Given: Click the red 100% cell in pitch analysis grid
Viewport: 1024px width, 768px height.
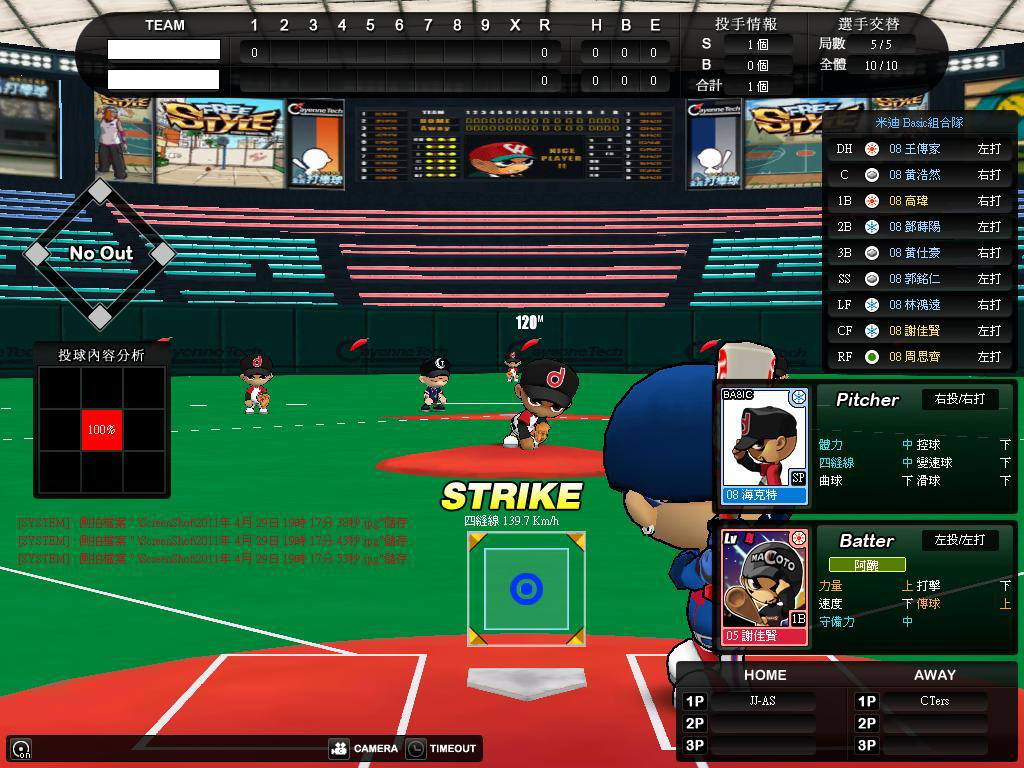Looking at the screenshot, I should 101,430.
